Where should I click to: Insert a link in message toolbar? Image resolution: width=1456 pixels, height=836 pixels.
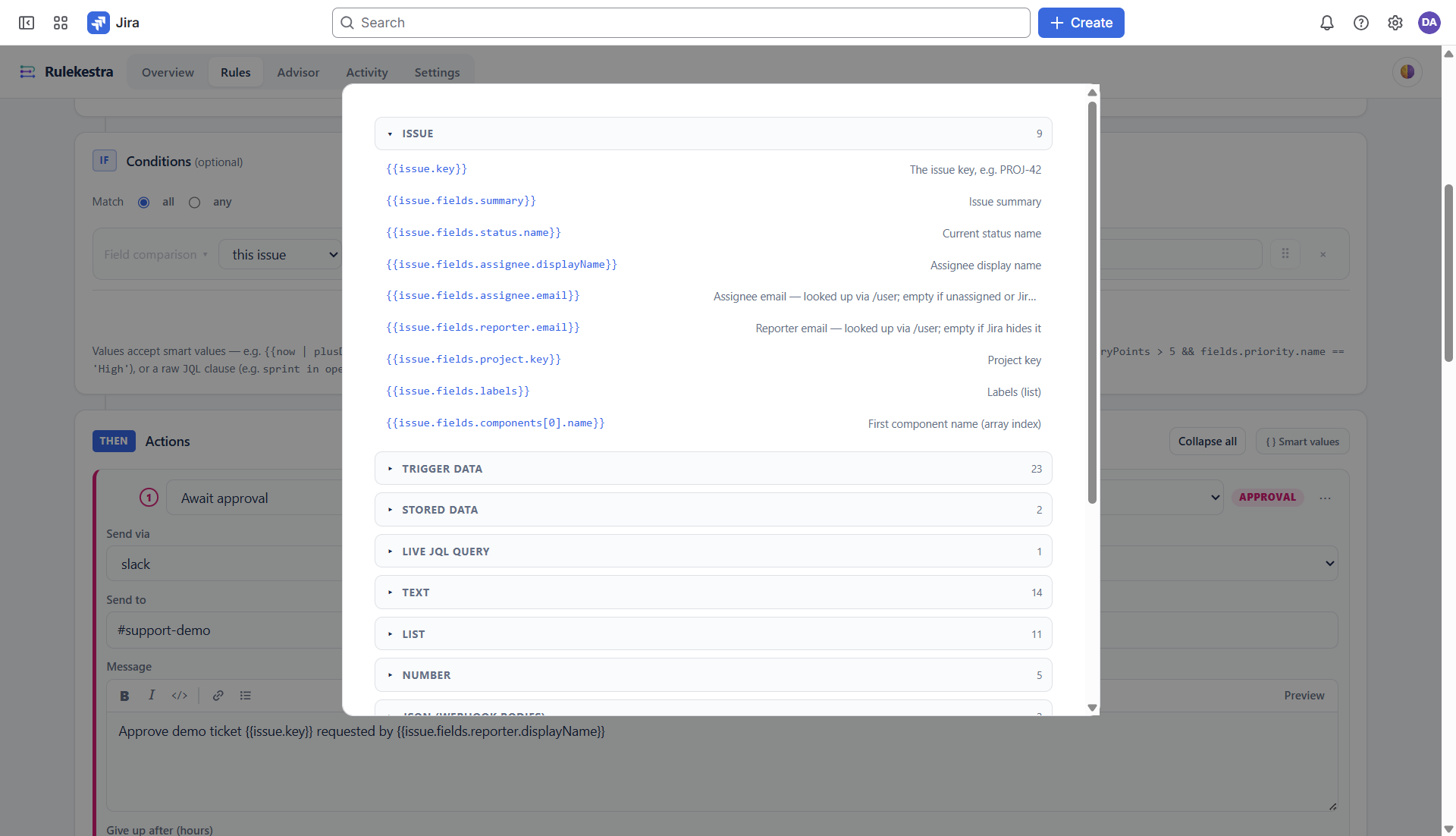tap(218, 696)
